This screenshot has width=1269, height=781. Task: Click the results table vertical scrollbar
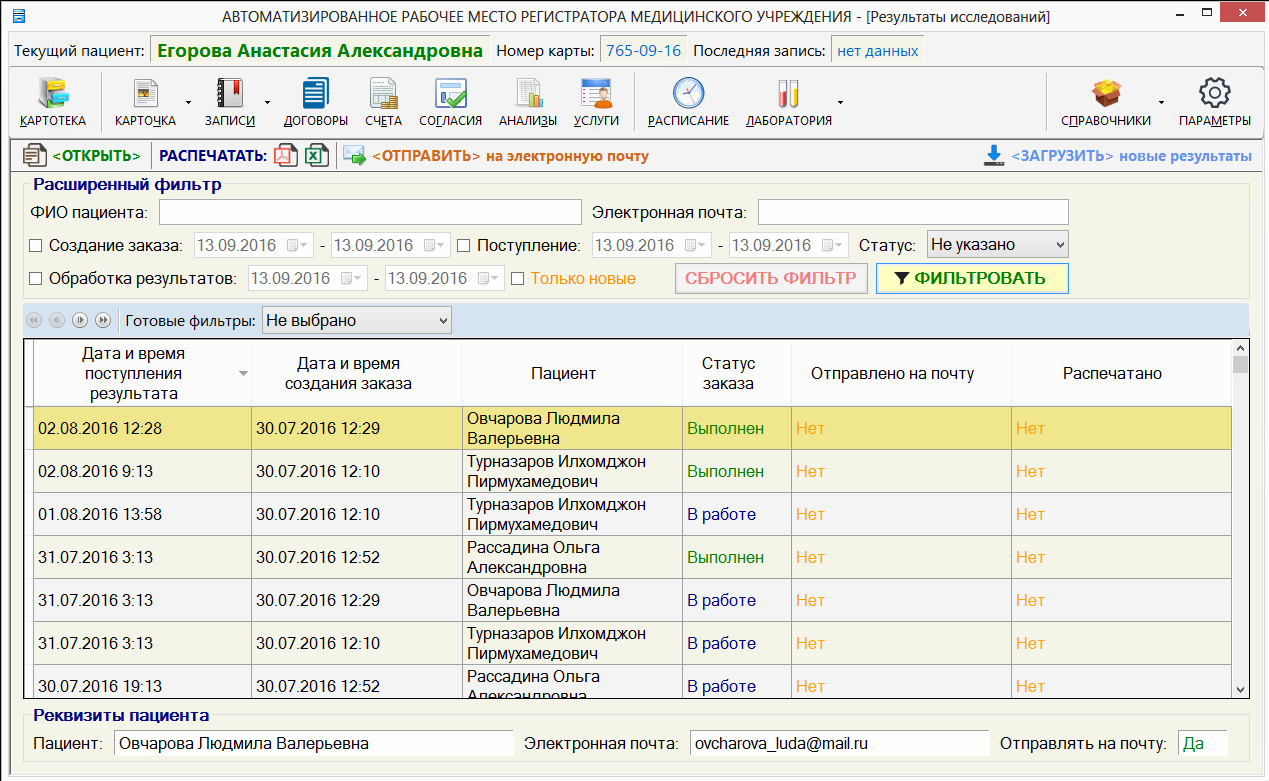point(1240,520)
